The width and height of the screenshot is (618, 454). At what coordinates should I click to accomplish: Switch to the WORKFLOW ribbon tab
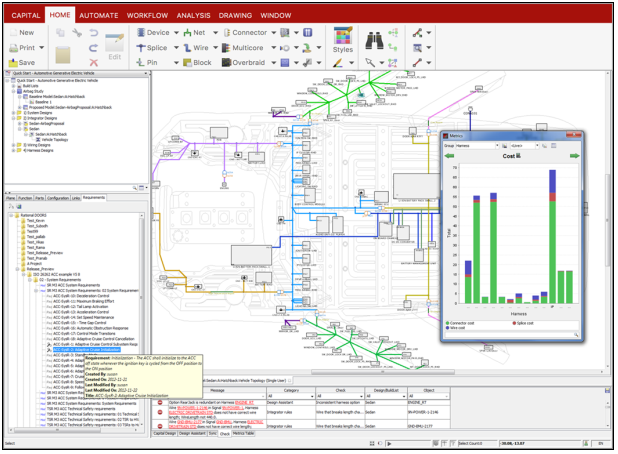pos(147,16)
